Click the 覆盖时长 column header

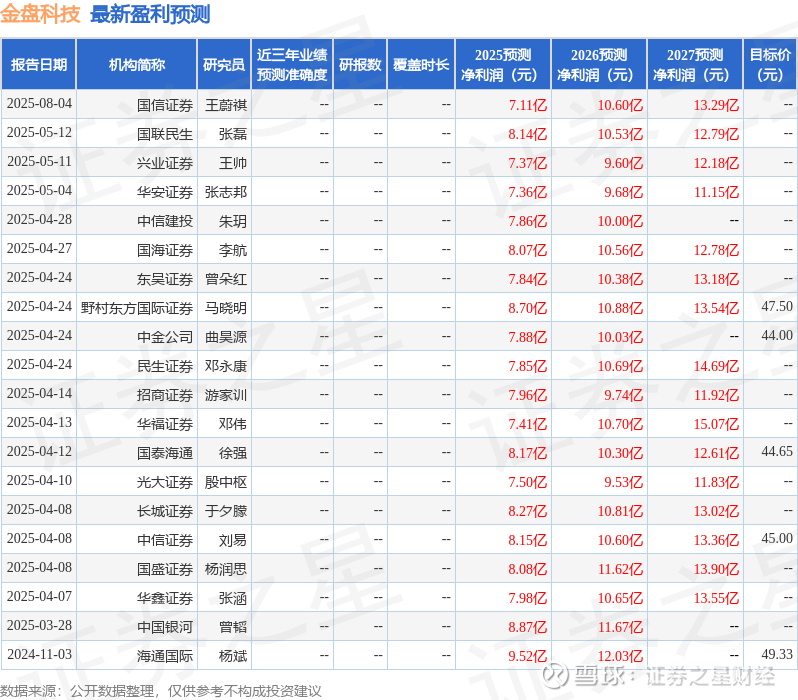[x=421, y=64]
